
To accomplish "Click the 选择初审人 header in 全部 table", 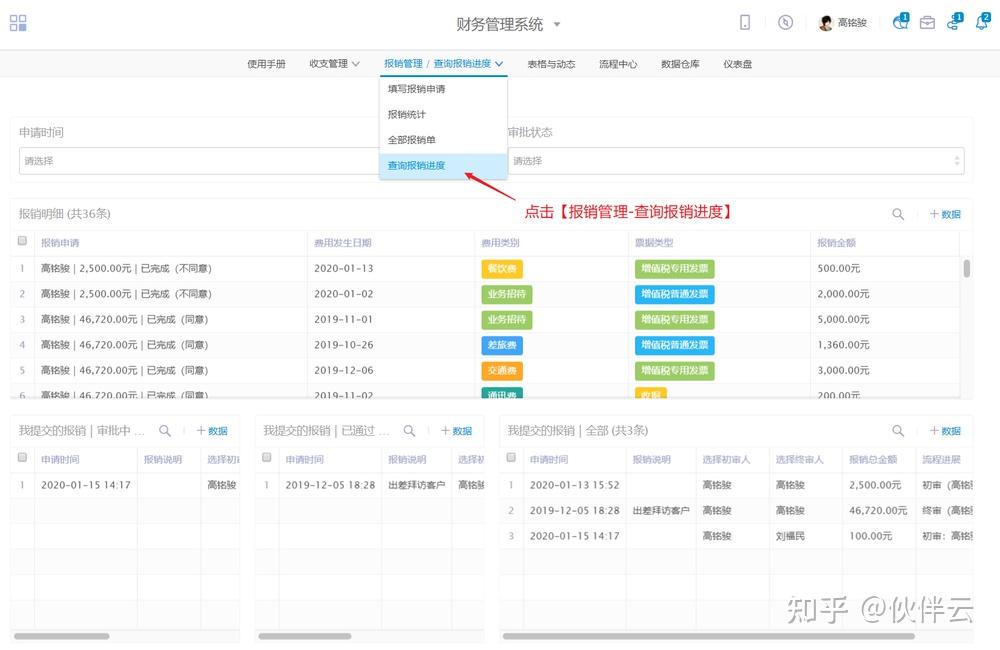I will (726, 459).
